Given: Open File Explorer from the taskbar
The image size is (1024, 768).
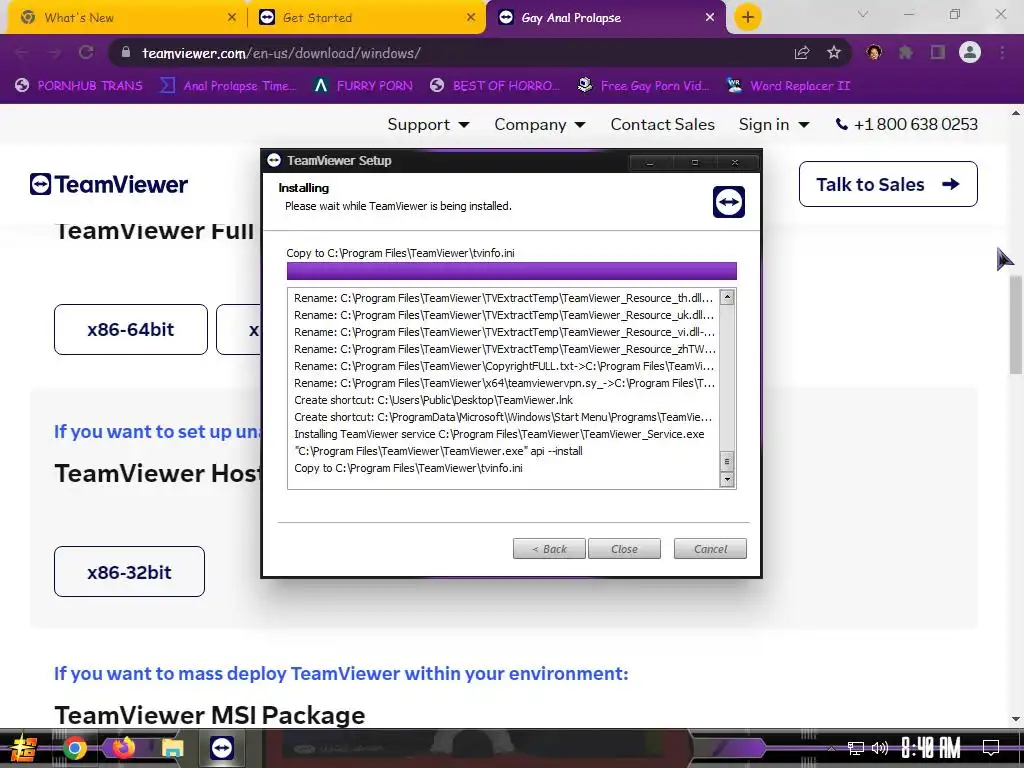Looking at the screenshot, I should pos(173,748).
